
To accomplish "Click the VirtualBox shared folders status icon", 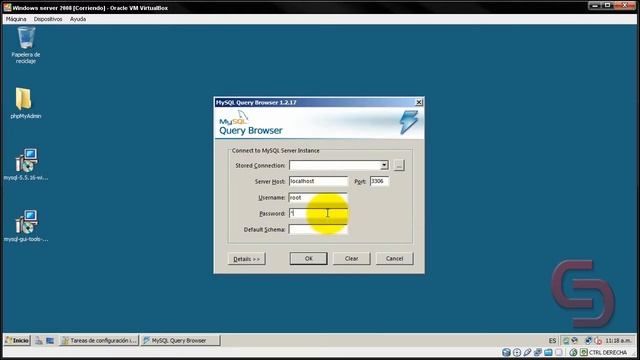I will click(x=548, y=352).
